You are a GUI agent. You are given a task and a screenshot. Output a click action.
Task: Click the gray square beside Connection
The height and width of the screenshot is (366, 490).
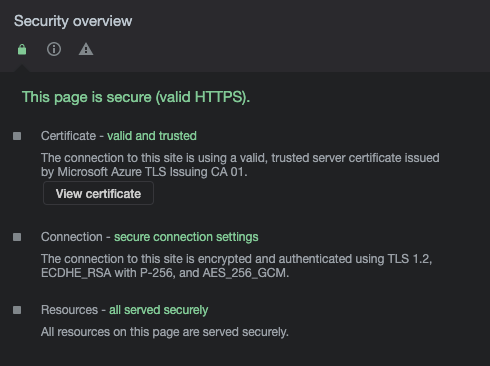click(17, 237)
